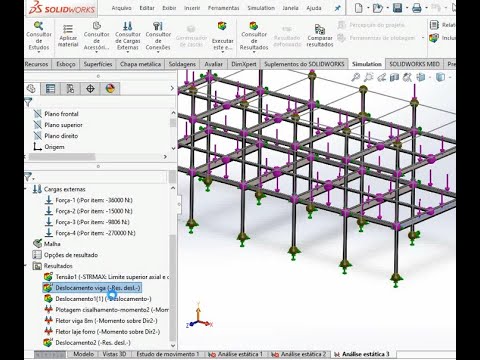This screenshot has height=360, width=480.
Task: Click the Open file icon
Action: (x=378, y=8)
